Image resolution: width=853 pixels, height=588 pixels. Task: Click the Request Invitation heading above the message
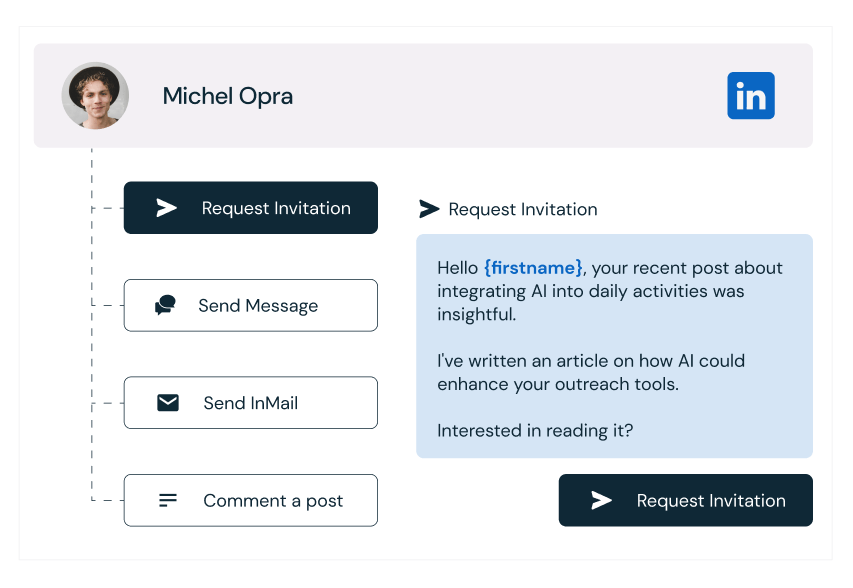click(522, 209)
